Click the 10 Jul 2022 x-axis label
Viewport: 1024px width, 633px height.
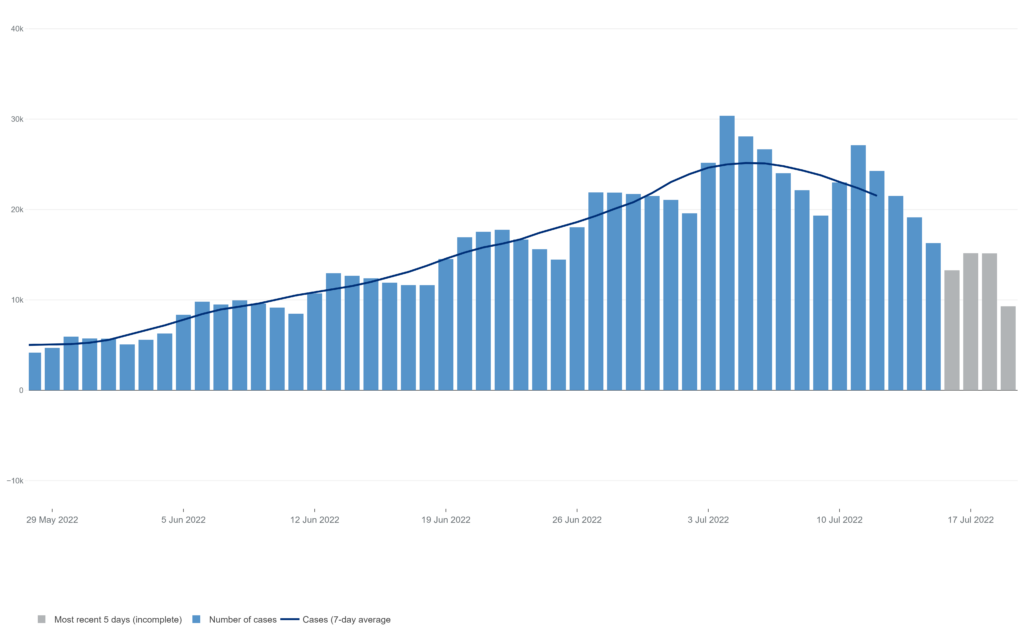pos(839,520)
